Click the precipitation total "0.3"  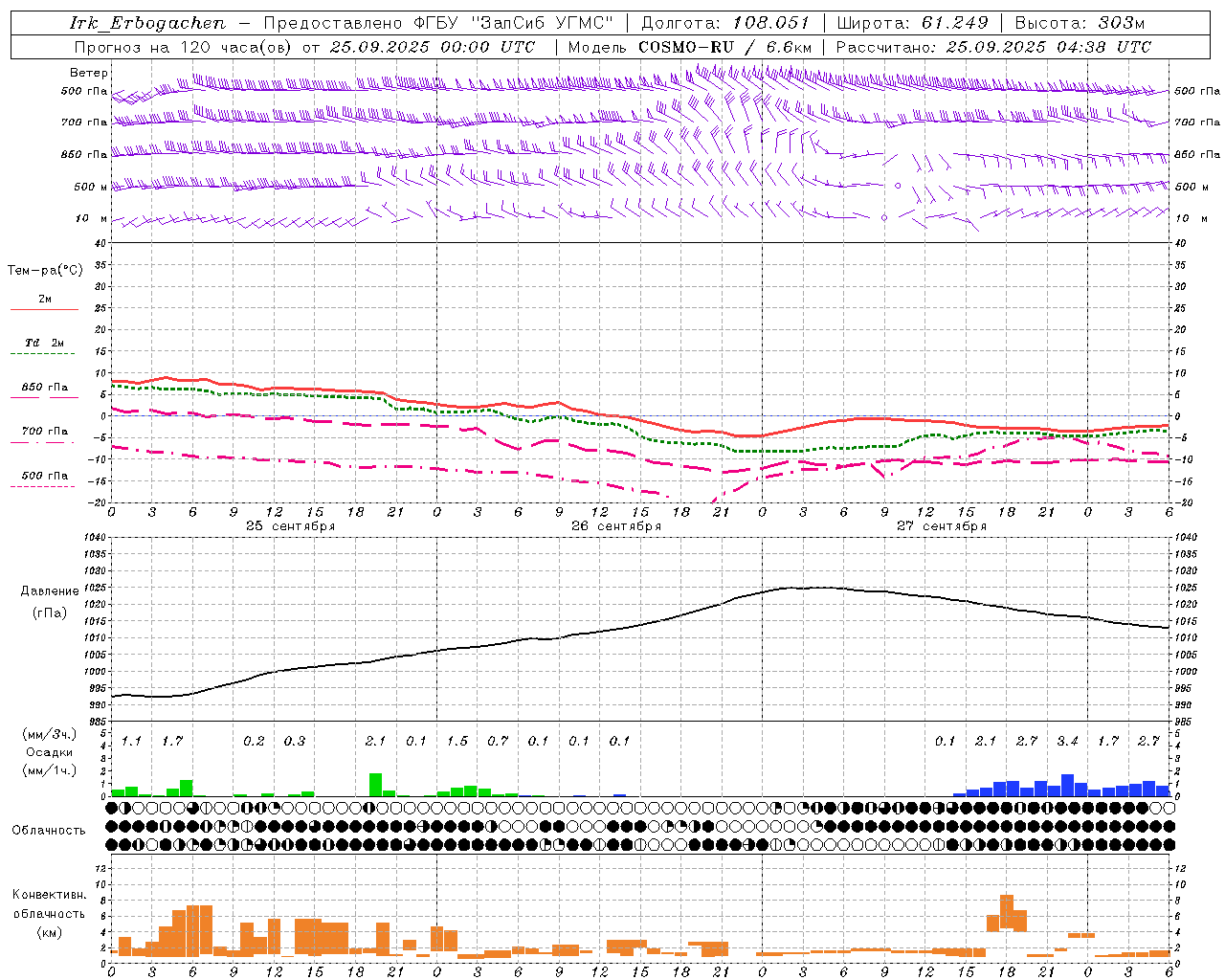coord(294,742)
